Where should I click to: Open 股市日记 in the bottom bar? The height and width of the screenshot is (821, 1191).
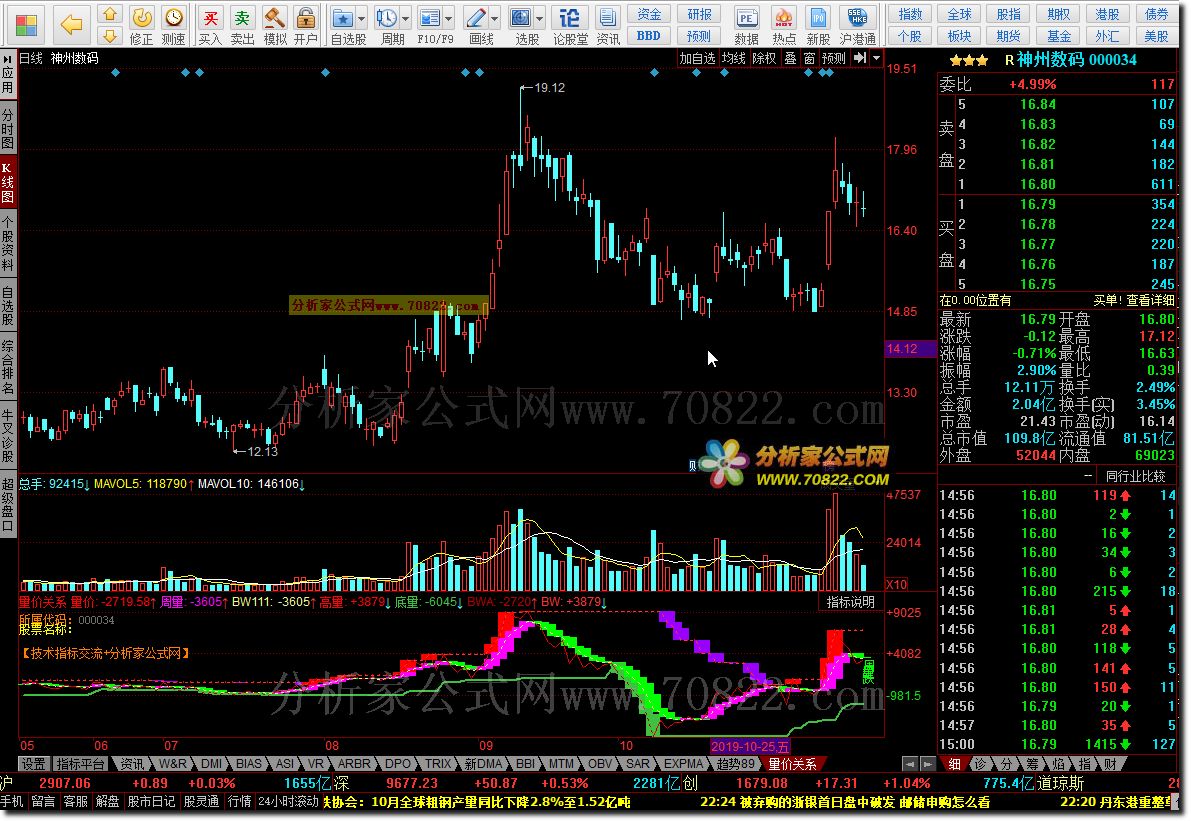click(151, 801)
